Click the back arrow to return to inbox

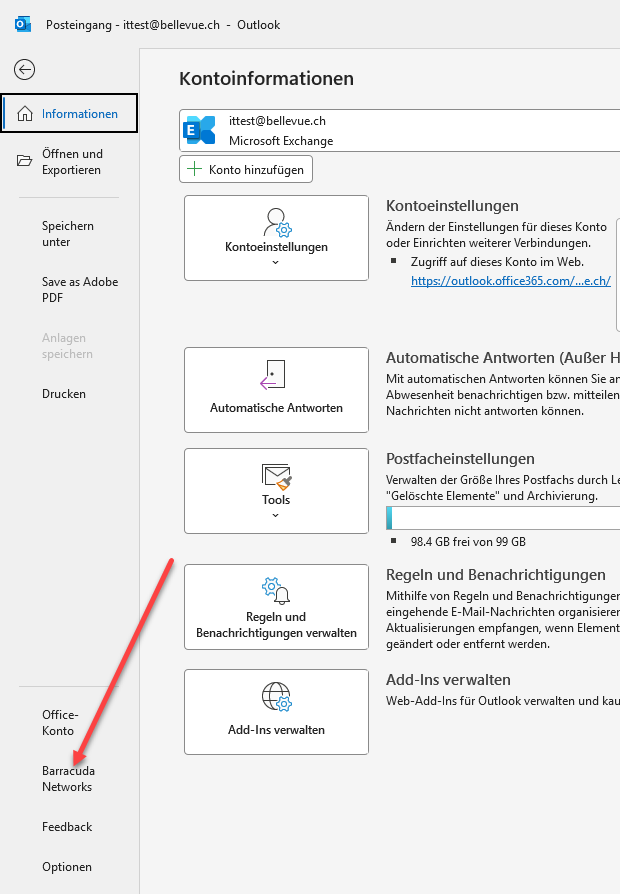coord(25,70)
